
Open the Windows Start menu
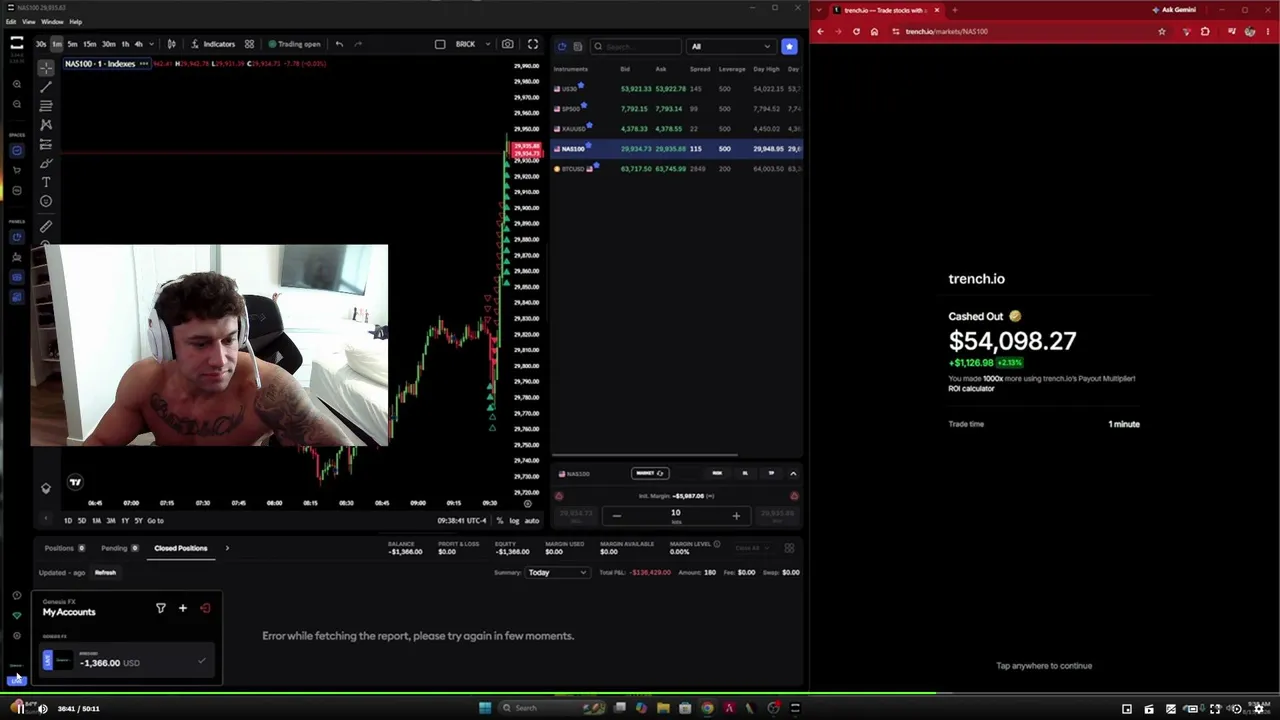click(x=485, y=708)
